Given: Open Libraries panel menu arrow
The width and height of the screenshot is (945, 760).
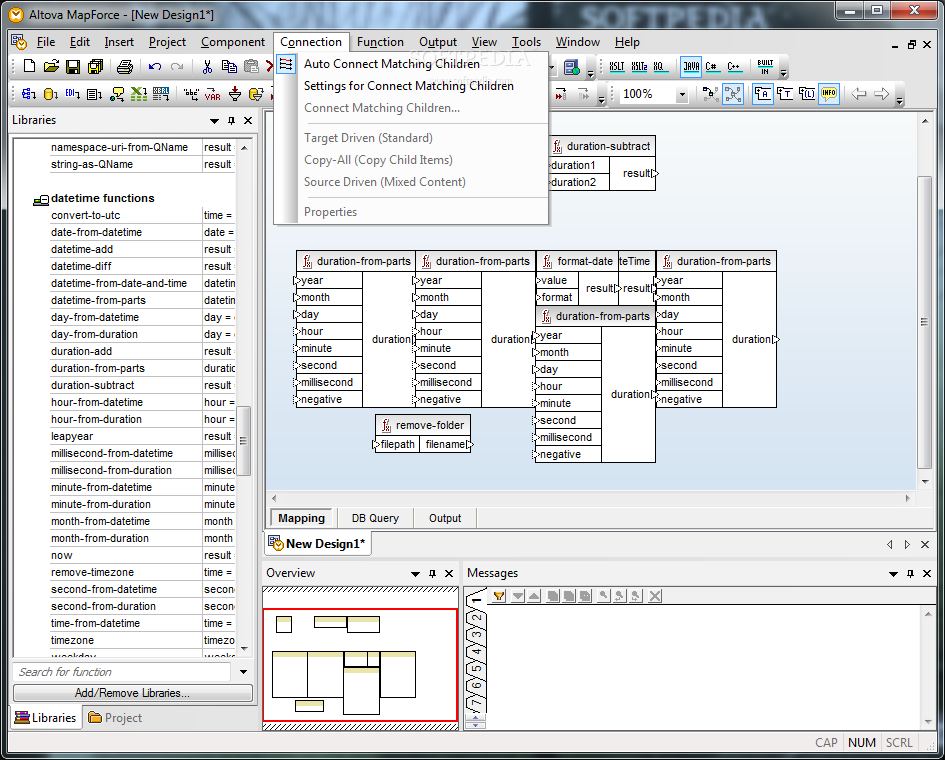Looking at the screenshot, I should (x=214, y=121).
